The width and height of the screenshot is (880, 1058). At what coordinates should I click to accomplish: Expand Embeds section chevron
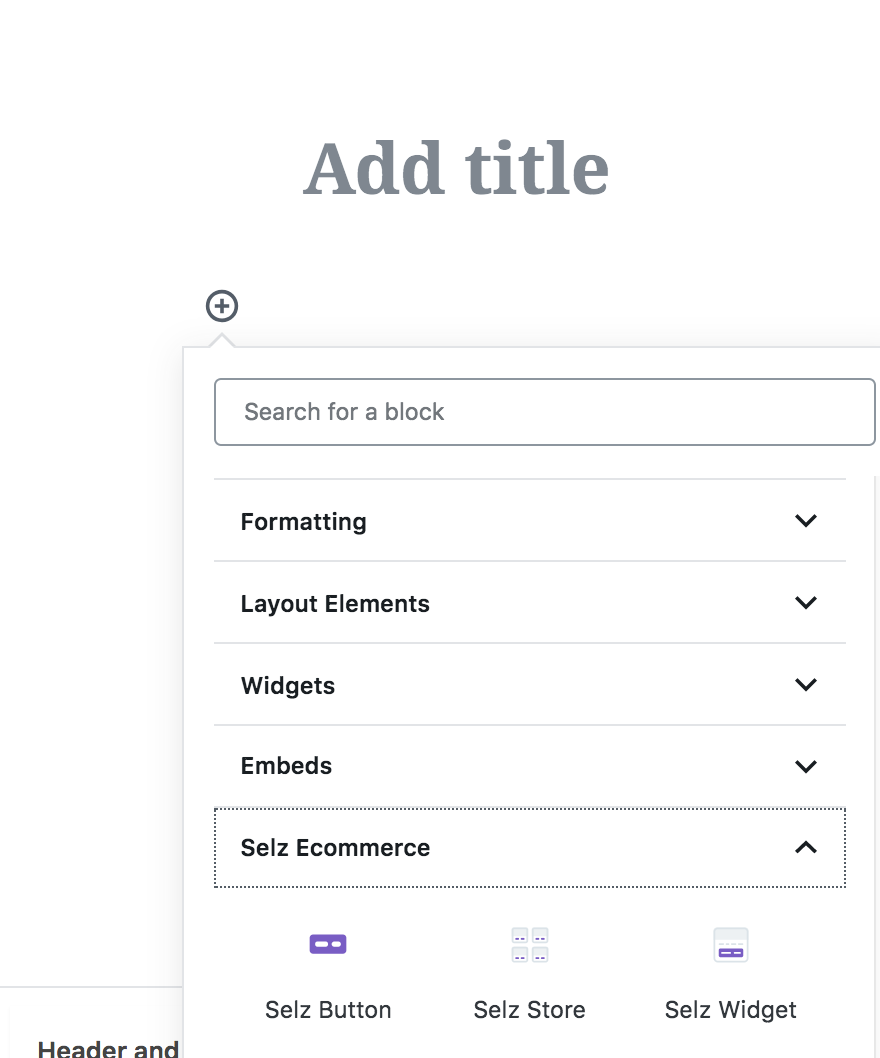point(806,767)
